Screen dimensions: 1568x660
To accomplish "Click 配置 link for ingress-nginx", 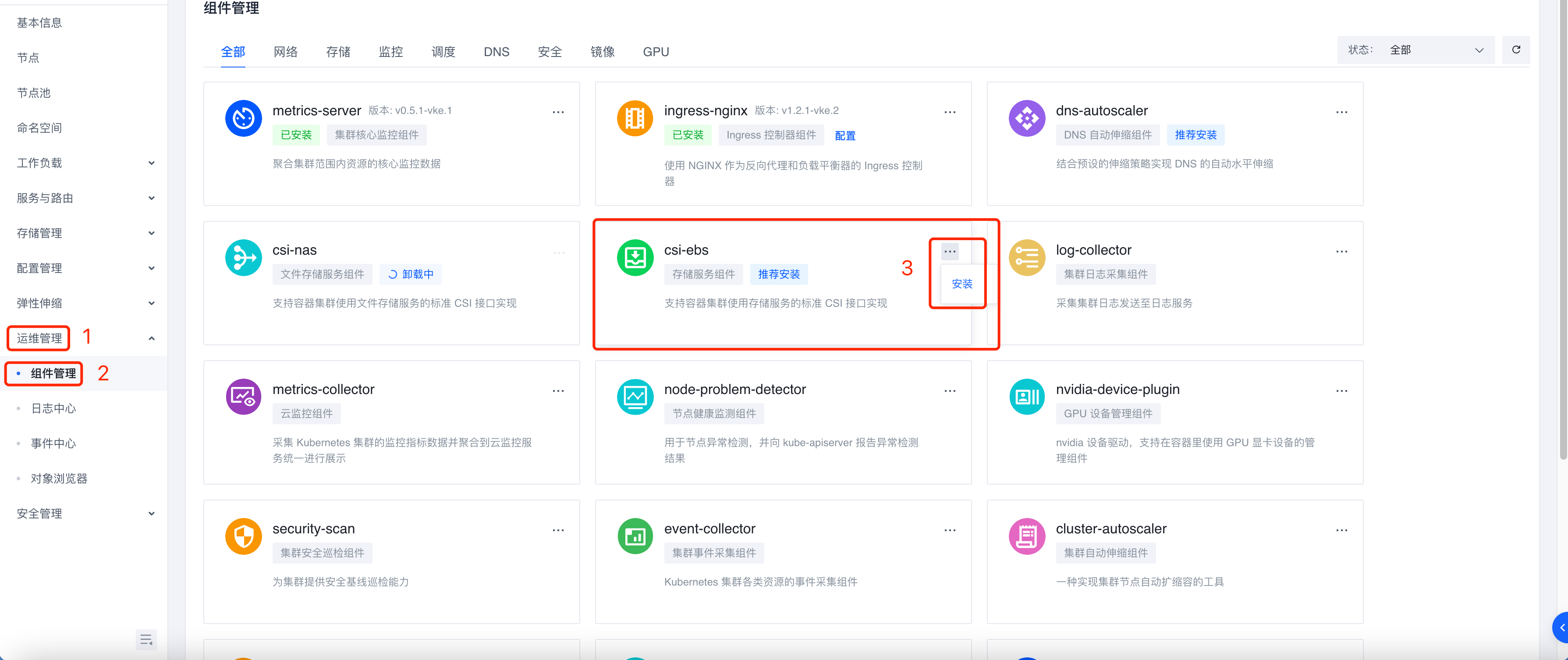I will (845, 135).
